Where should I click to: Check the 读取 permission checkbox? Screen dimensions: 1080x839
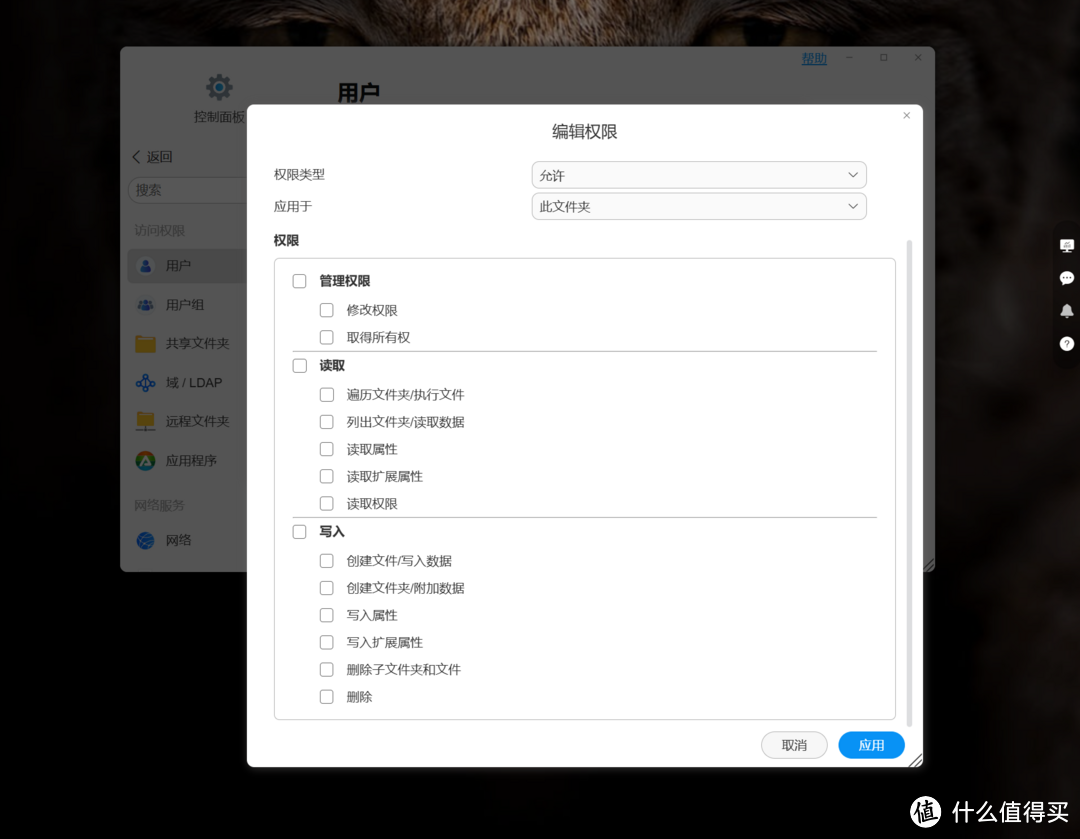[x=299, y=365]
